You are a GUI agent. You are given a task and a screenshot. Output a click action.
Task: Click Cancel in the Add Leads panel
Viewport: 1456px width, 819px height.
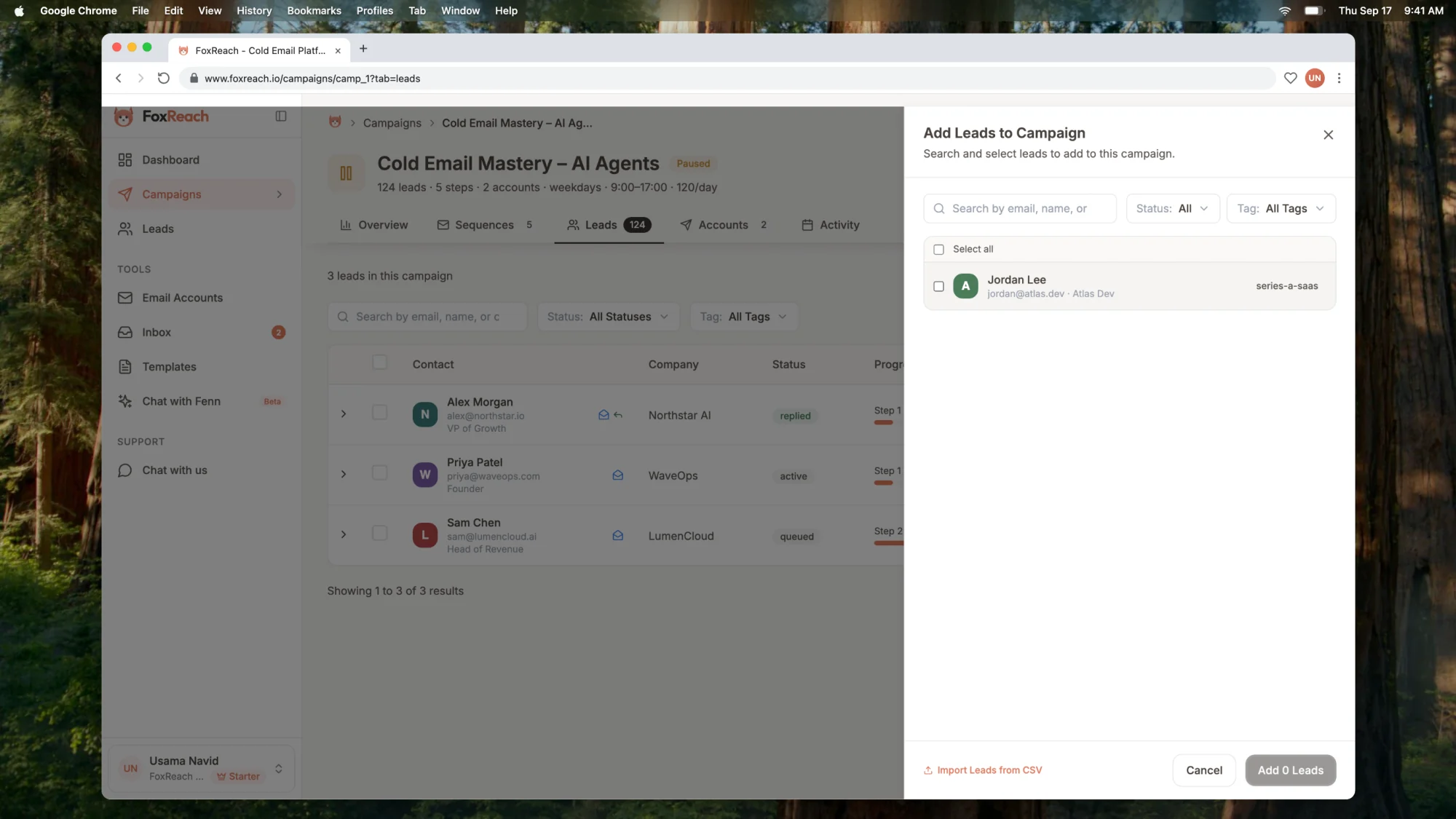point(1204,770)
